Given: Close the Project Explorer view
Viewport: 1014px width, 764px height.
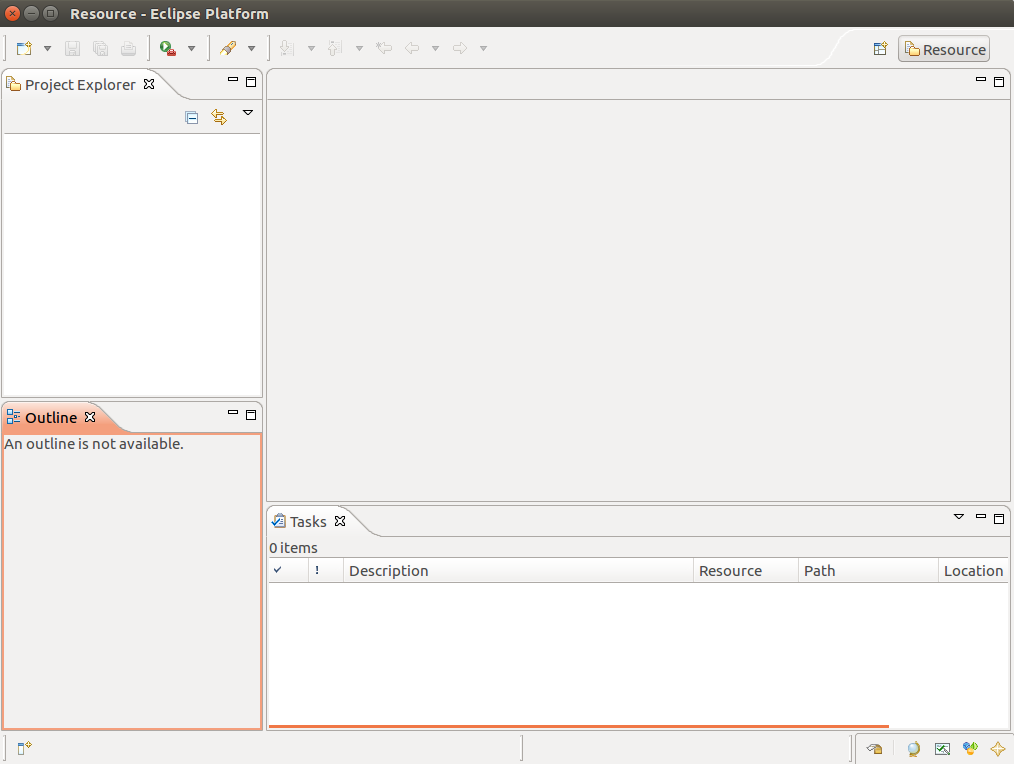Looking at the screenshot, I should tap(149, 84).
